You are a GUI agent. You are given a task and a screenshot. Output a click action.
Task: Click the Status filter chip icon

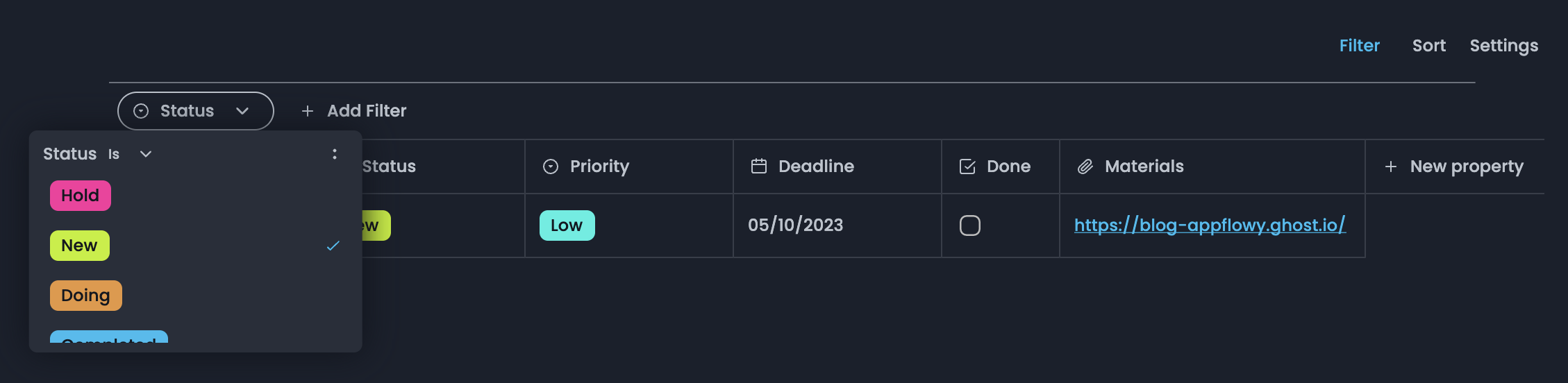coord(141,111)
